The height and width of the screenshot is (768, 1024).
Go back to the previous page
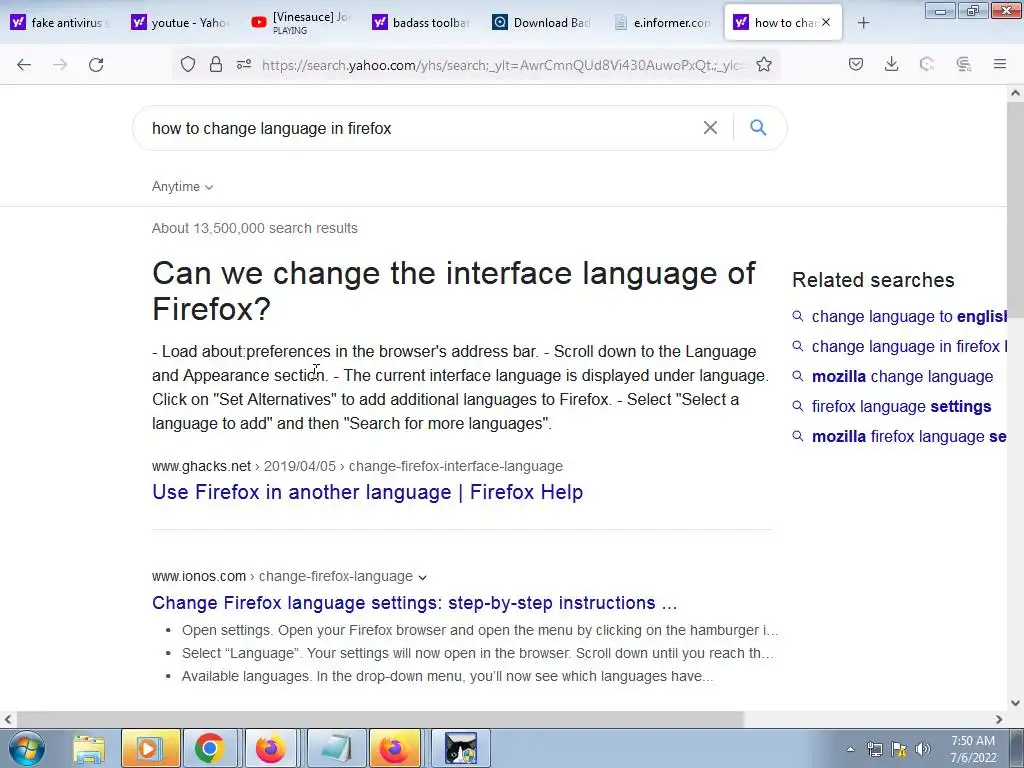[24, 64]
